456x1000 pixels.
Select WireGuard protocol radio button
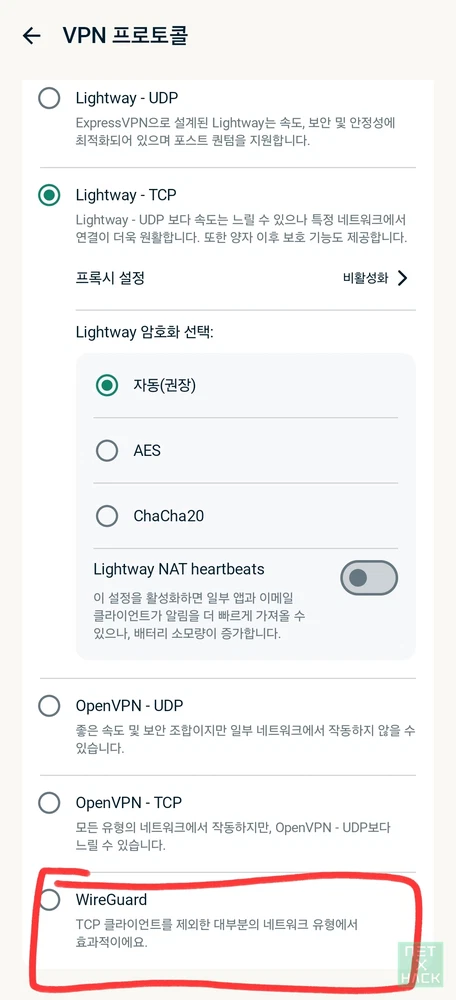[49, 900]
